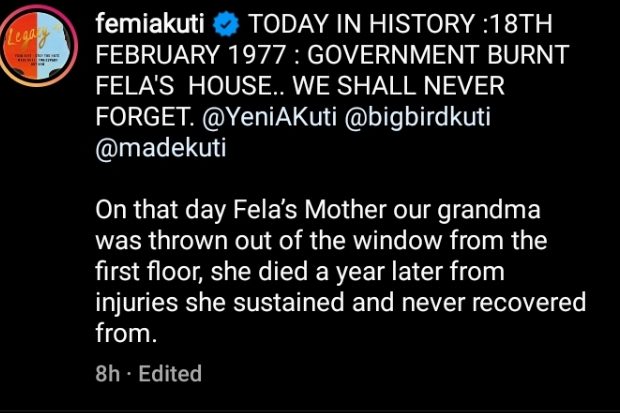Viewport: 620px width, 413px height.
Task: Click the FELA'S HOUSE text
Action: point(175,86)
